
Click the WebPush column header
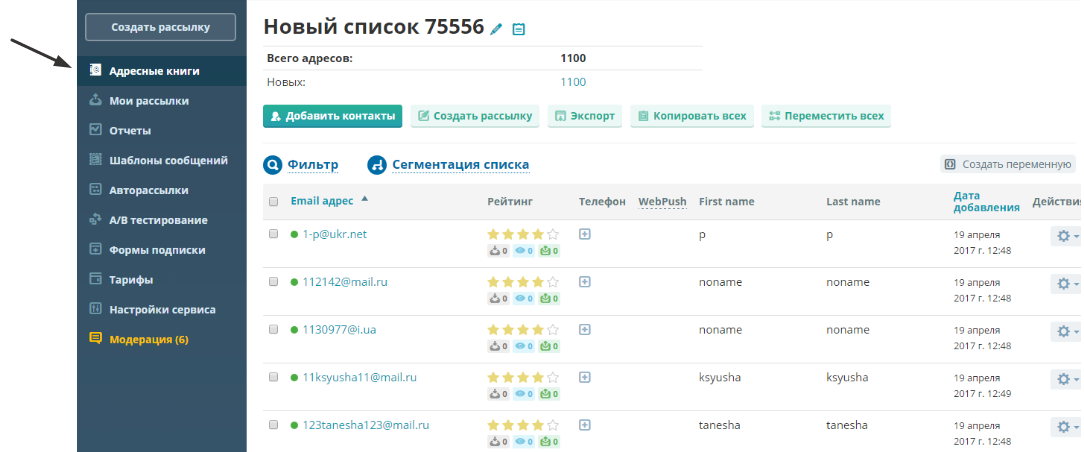click(x=662, y=202)
